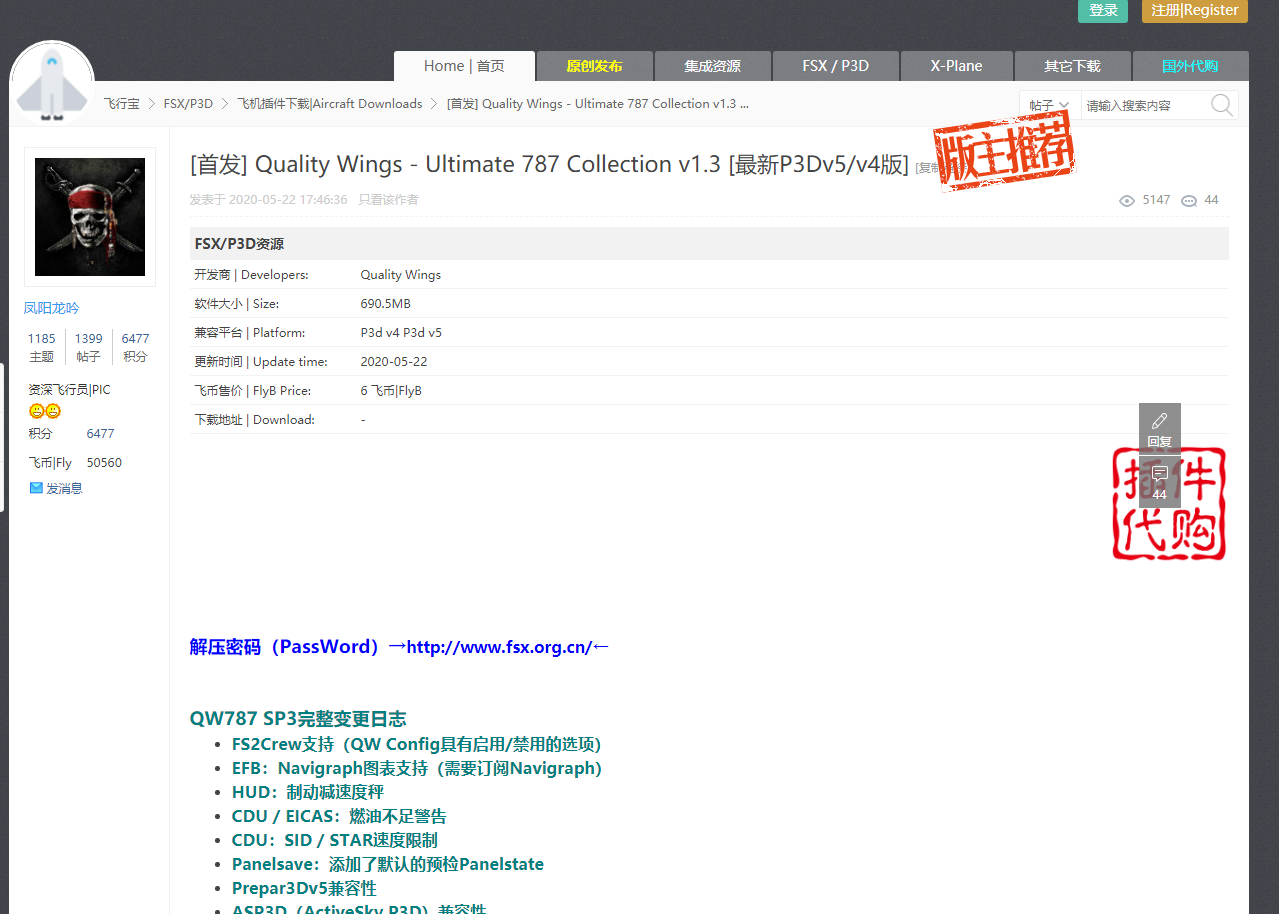This screenshot has height=914, width=1279.
Task: Click the 登录 login button
Action: coord(1103,10)
